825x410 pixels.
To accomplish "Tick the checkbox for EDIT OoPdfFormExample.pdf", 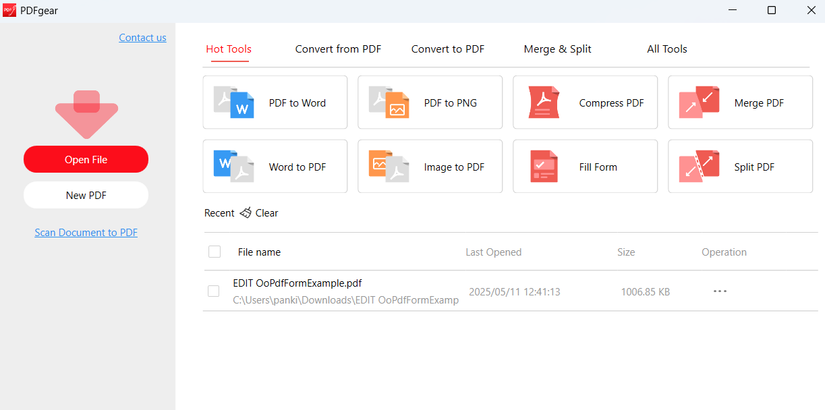I will click(x=213, y=291).
